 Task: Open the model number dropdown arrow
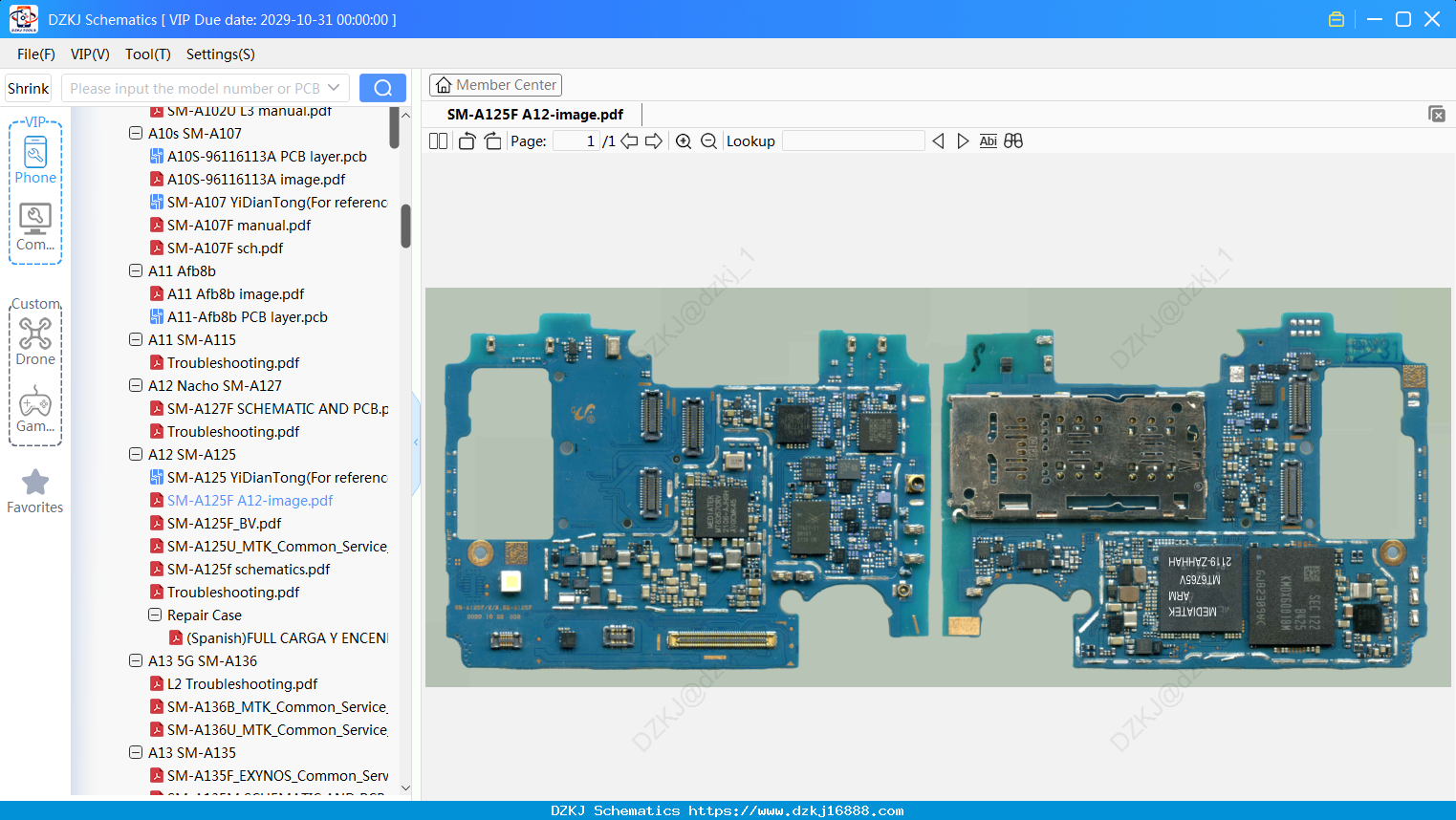coord(334,88)
